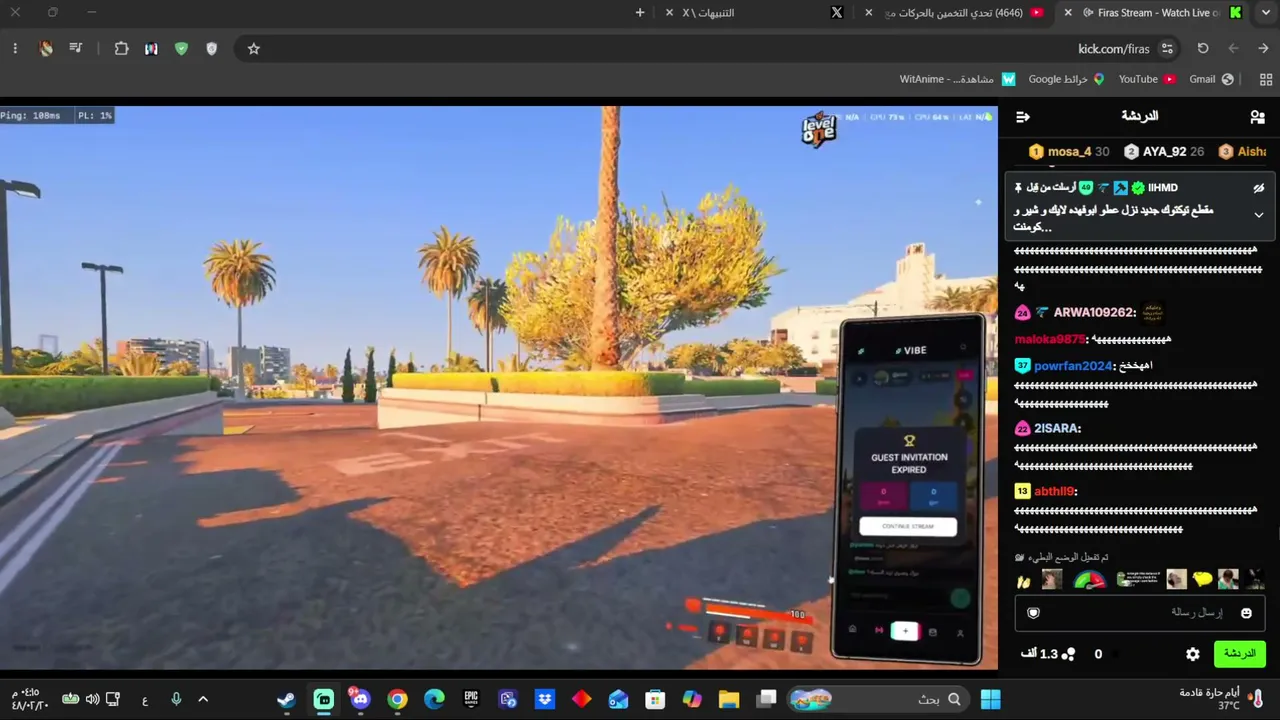
Task: Open the emoji picker in chat
Action: 1246,612
